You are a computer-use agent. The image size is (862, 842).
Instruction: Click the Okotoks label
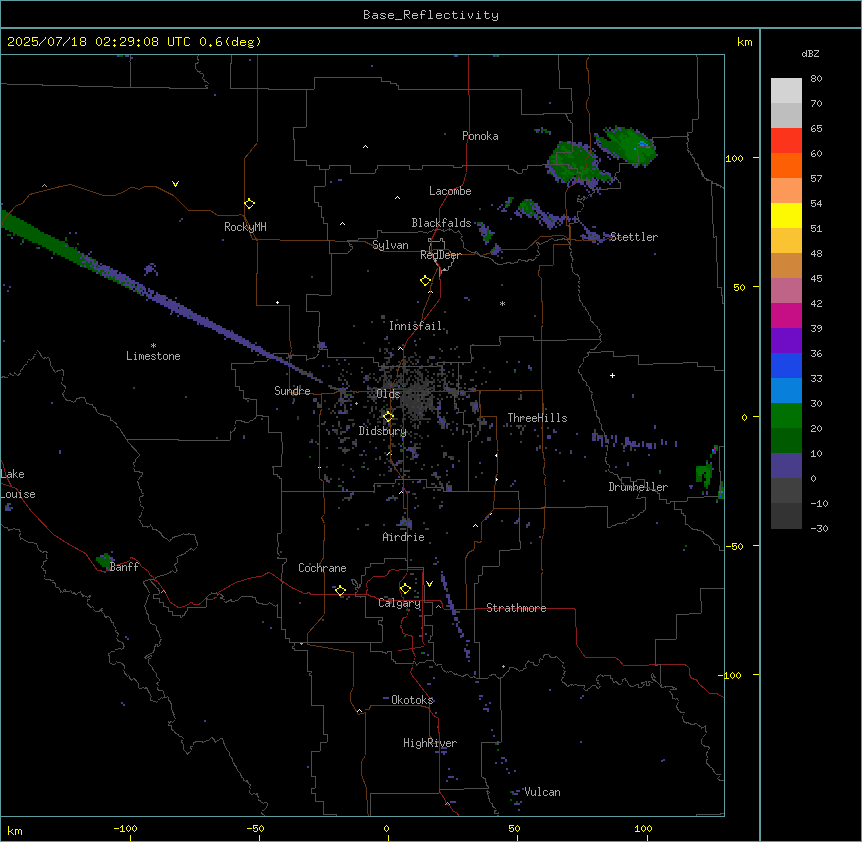pos(412,700)
